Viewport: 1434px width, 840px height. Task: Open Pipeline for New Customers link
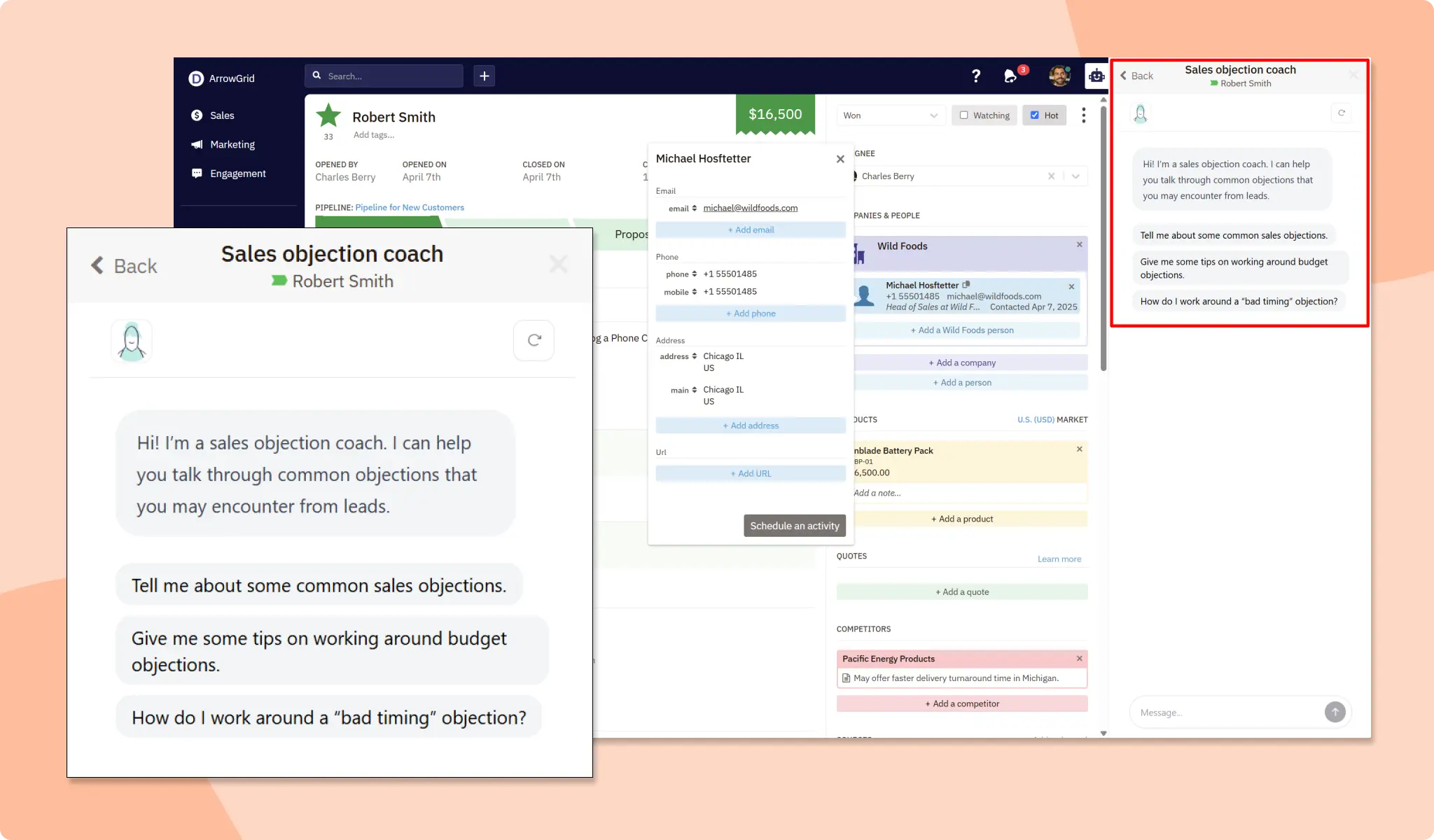(x=410, y=207)
